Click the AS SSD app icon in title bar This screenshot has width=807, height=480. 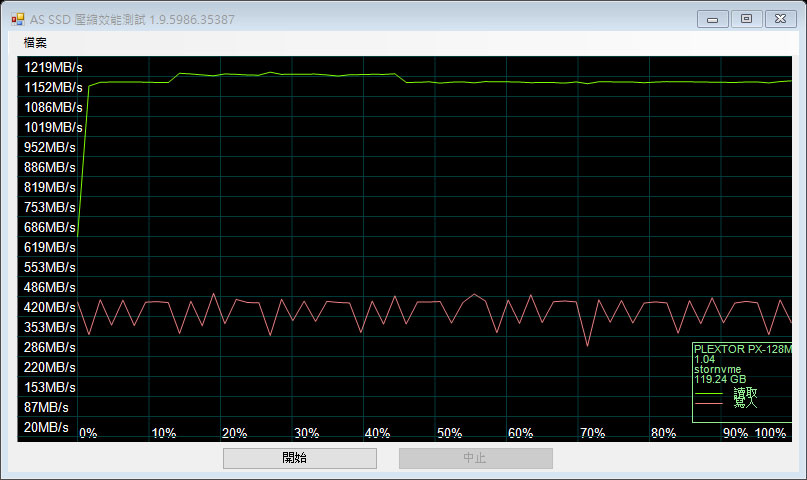pyautogui.click(x=17, y=20)
